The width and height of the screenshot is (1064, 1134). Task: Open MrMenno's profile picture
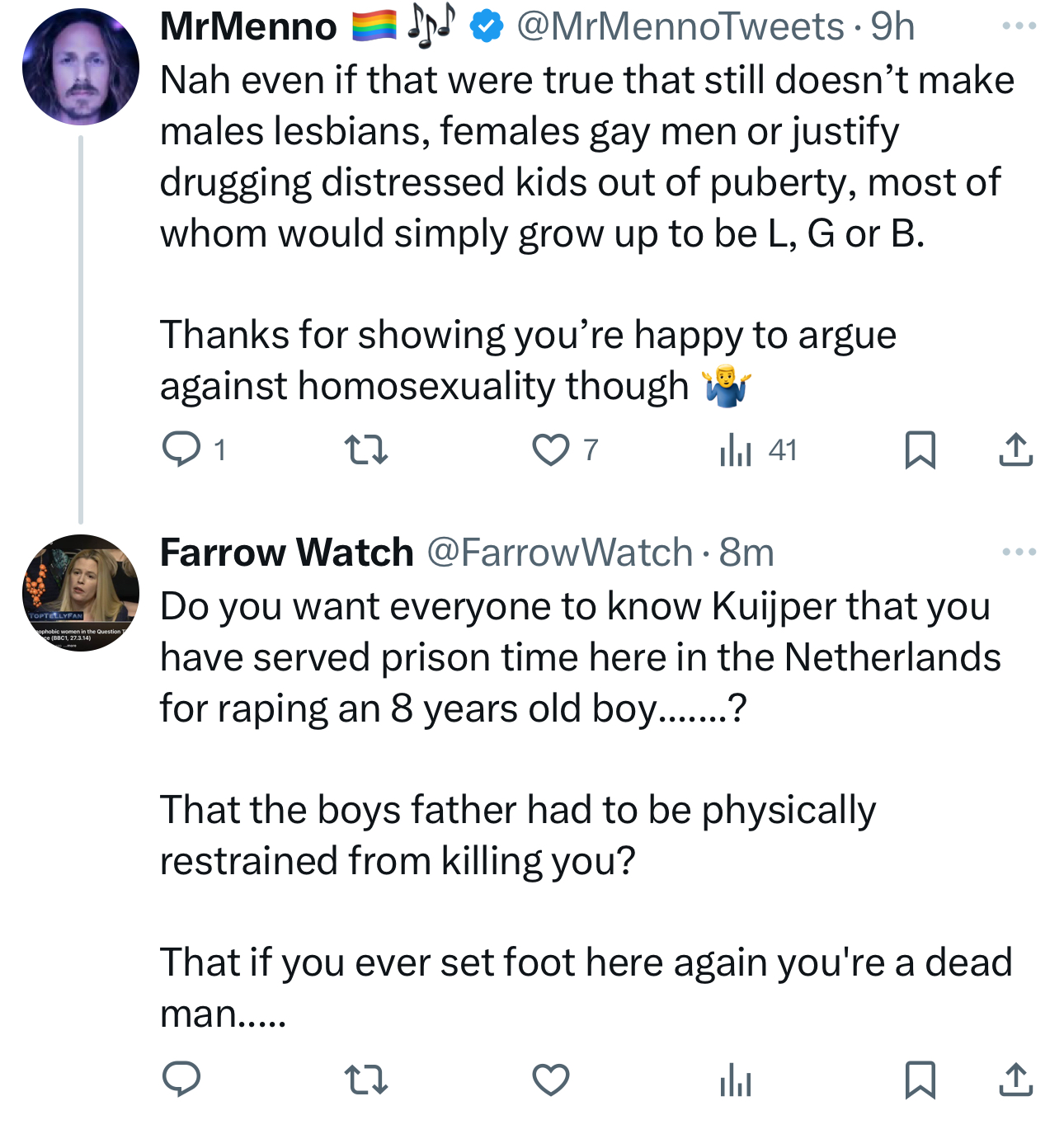[81, 67]
